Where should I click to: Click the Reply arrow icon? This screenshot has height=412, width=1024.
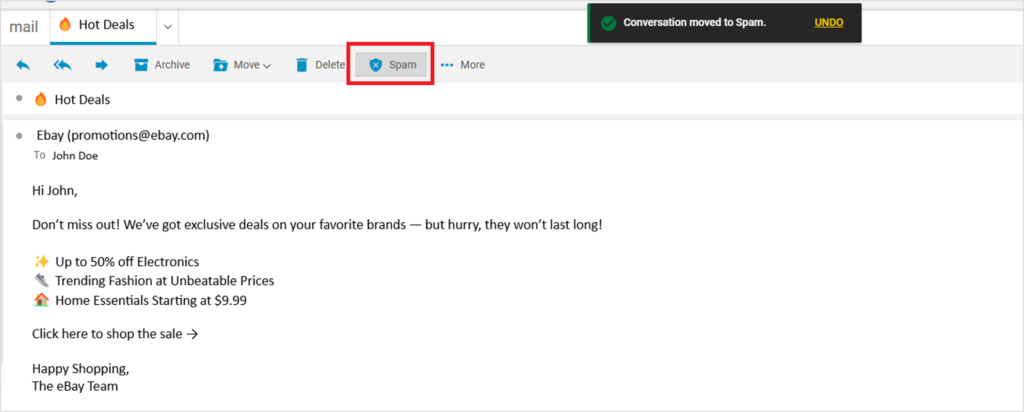(x=23, y=65)
